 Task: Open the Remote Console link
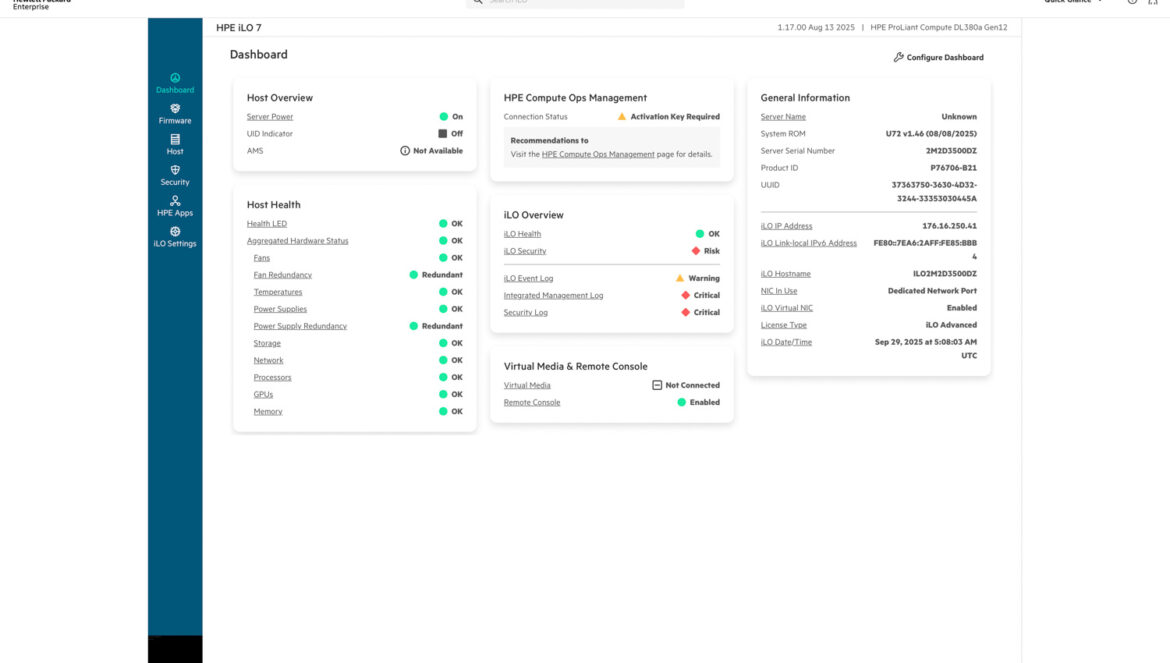click(x=532, y=403)
